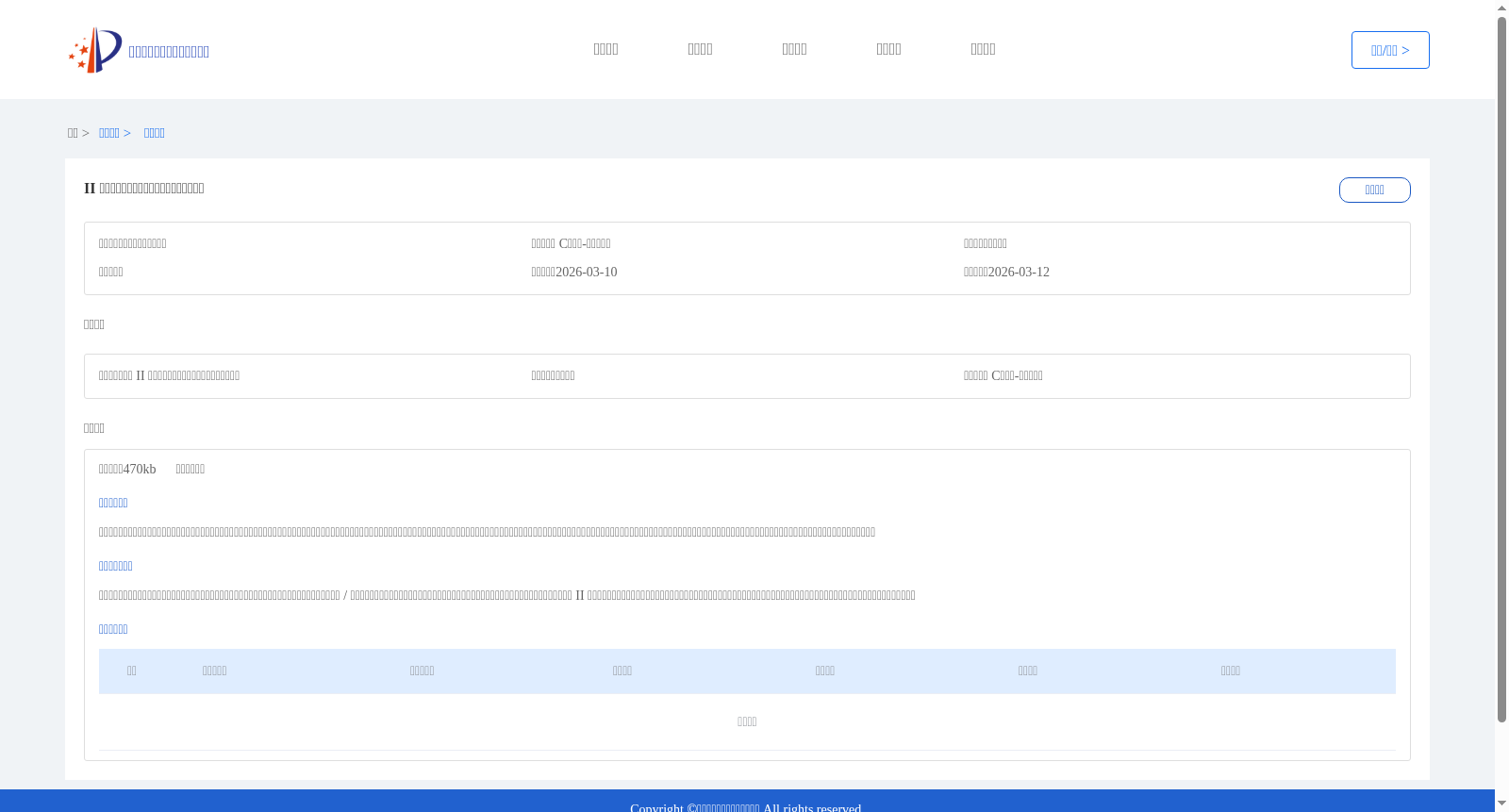Select the date 2026-03-12
This screenshot has width=1509, height=812.
(x=1019, y=272)
